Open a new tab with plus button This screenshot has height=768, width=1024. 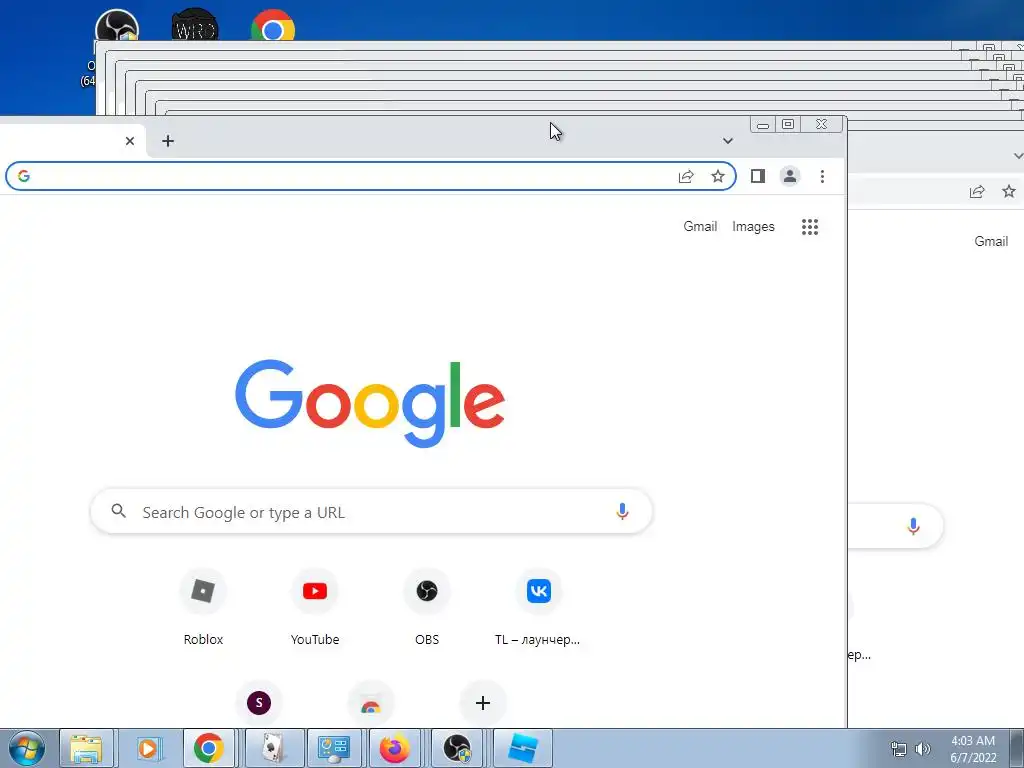168,141
